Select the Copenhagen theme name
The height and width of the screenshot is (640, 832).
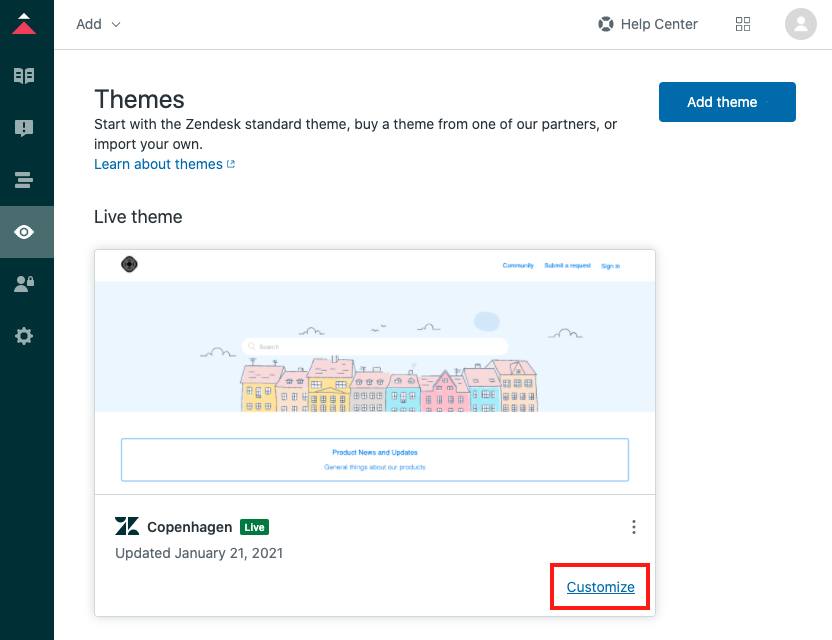(189, 527)
